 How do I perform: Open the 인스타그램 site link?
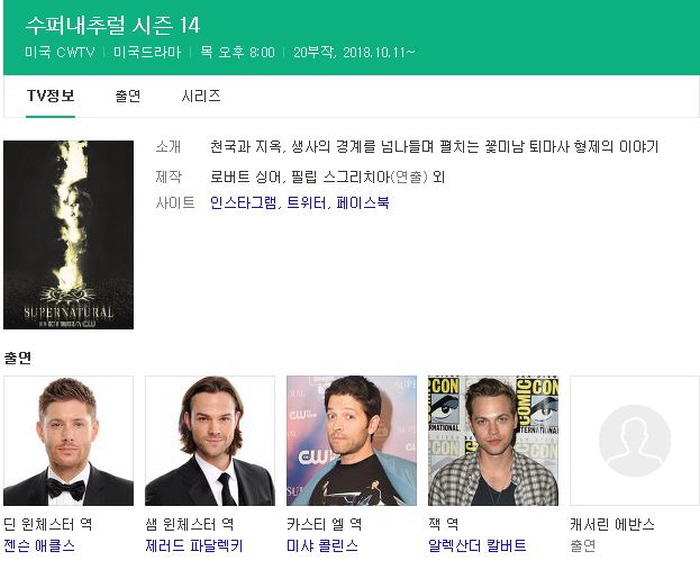pos(243,203)
